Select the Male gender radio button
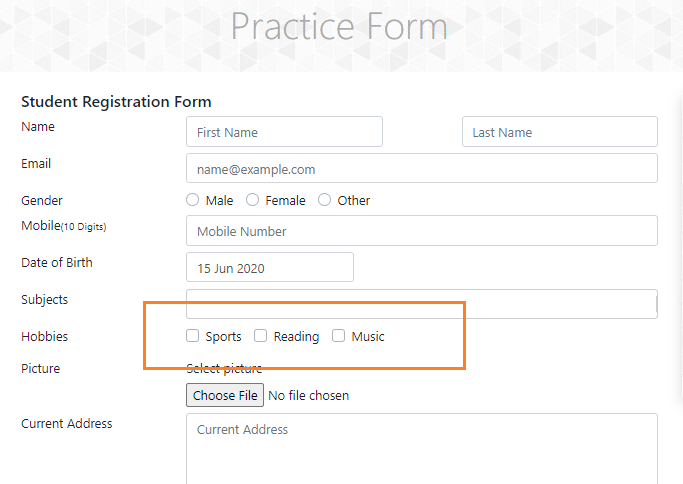The height and width of the screenshot is (484, 683). coord(193,200)
